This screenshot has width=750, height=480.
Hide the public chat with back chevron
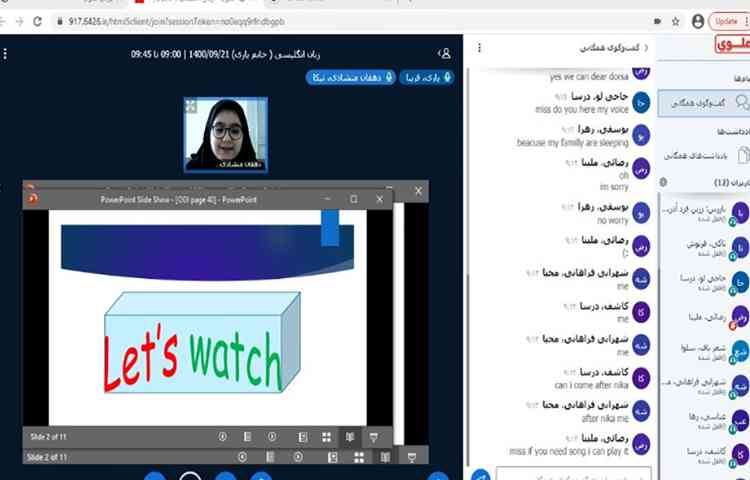(x=646, y=47)
